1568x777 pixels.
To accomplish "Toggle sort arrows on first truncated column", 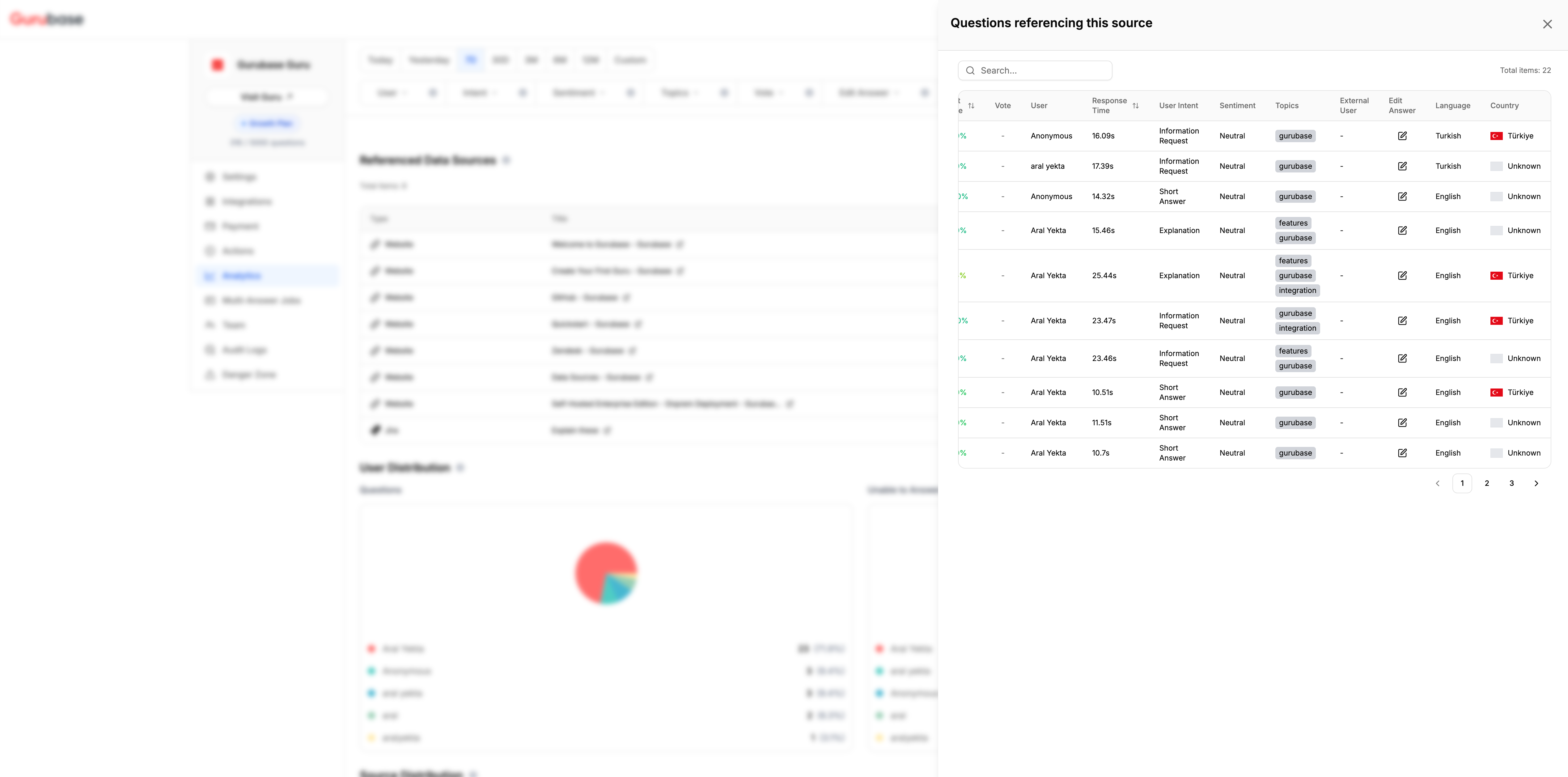I will pos(971,106).
